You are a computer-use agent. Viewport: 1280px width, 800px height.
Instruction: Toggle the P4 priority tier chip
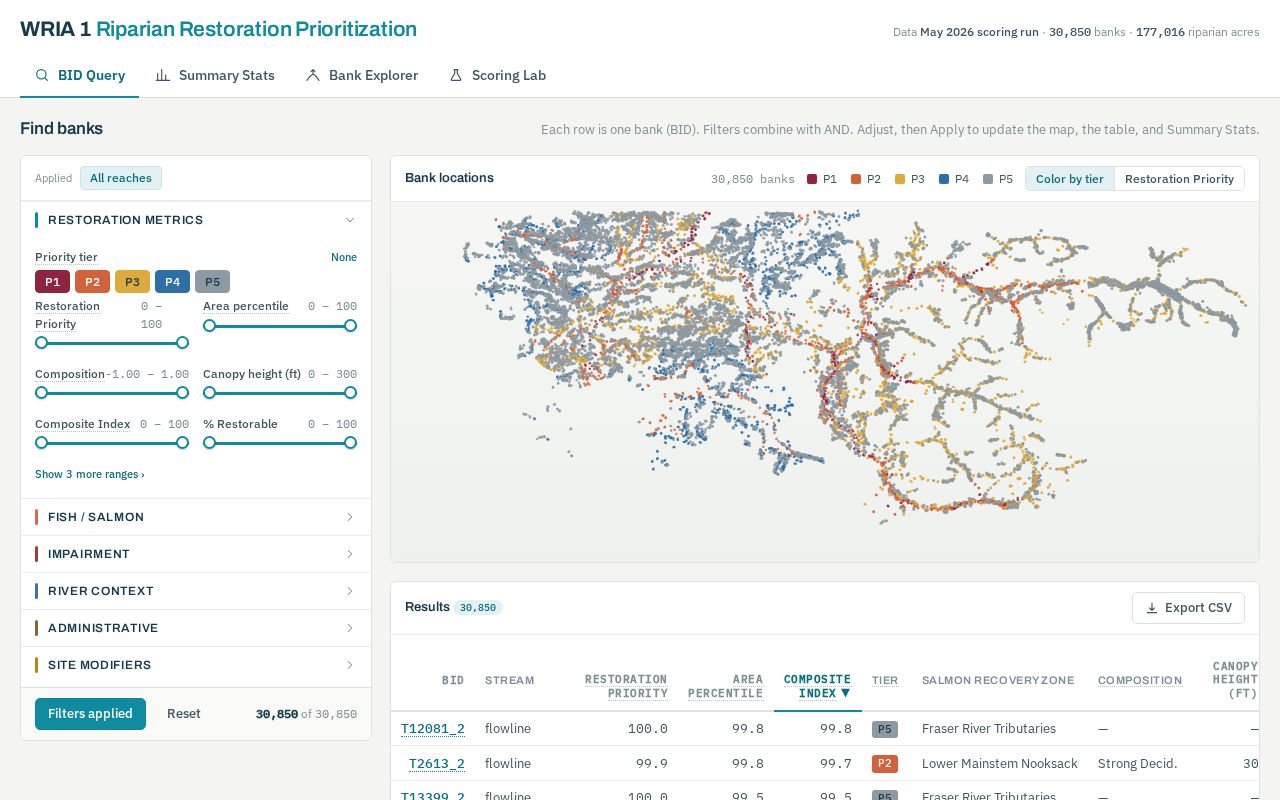point(172,282)
